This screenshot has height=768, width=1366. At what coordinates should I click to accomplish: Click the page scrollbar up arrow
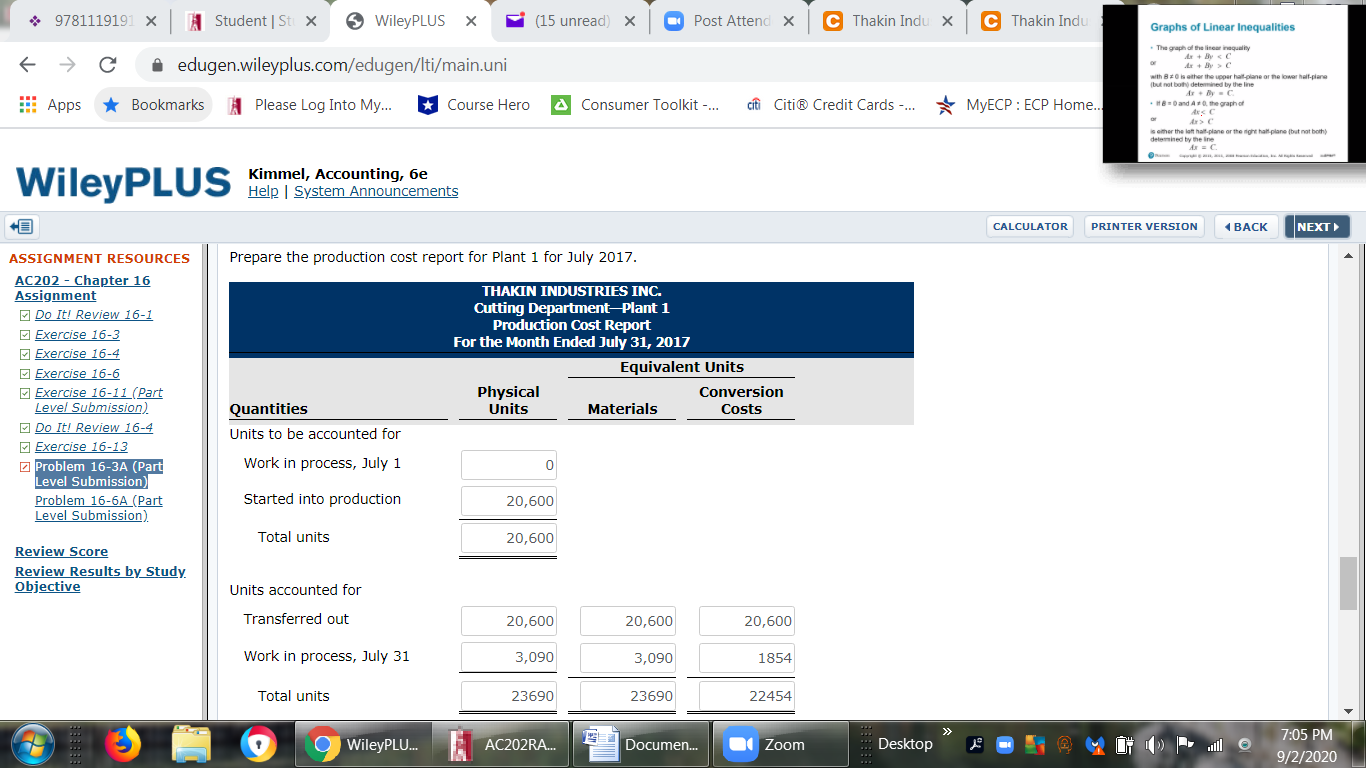[x=1349, y=254]
